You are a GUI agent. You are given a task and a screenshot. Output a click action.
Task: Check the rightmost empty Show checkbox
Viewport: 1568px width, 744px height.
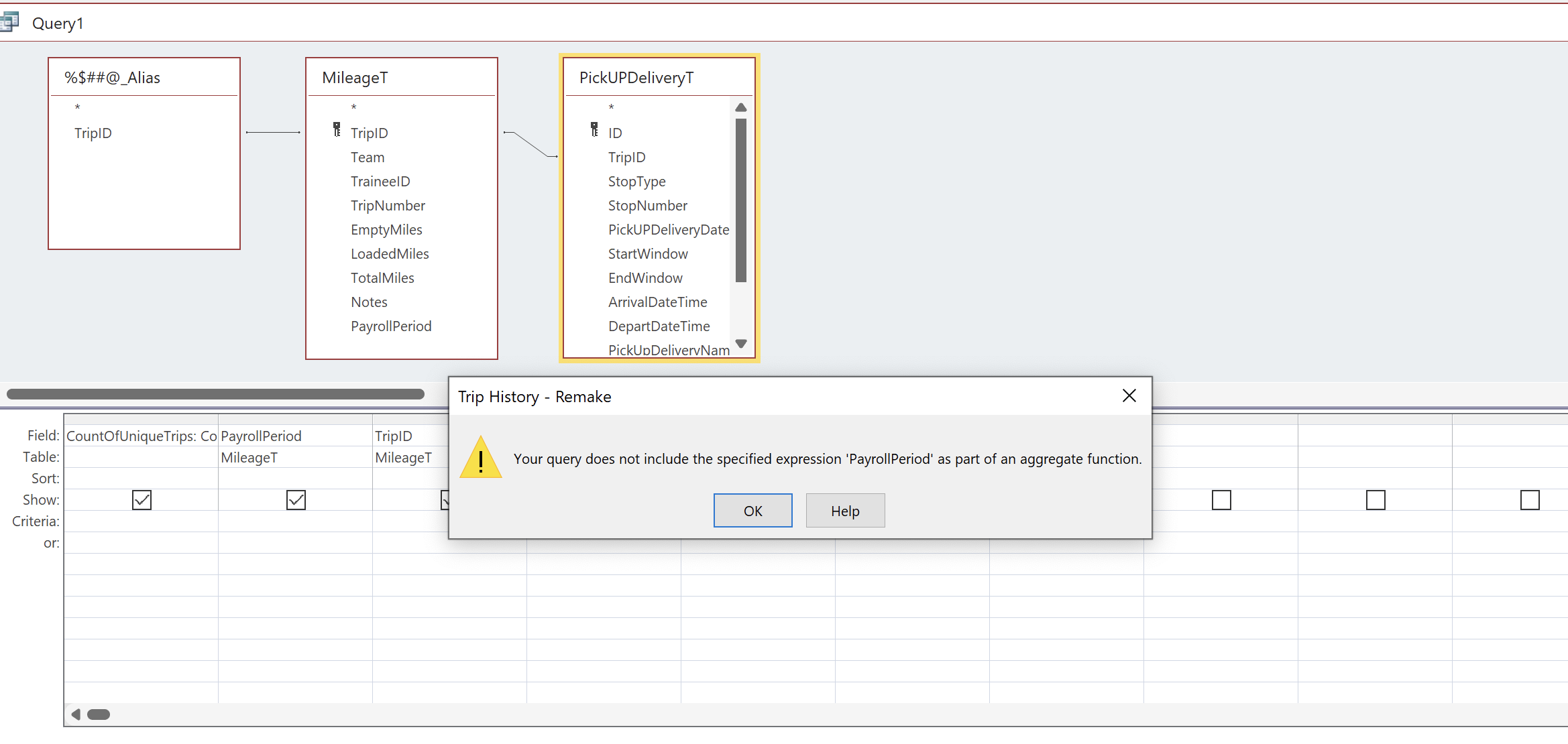(1530, 500)
